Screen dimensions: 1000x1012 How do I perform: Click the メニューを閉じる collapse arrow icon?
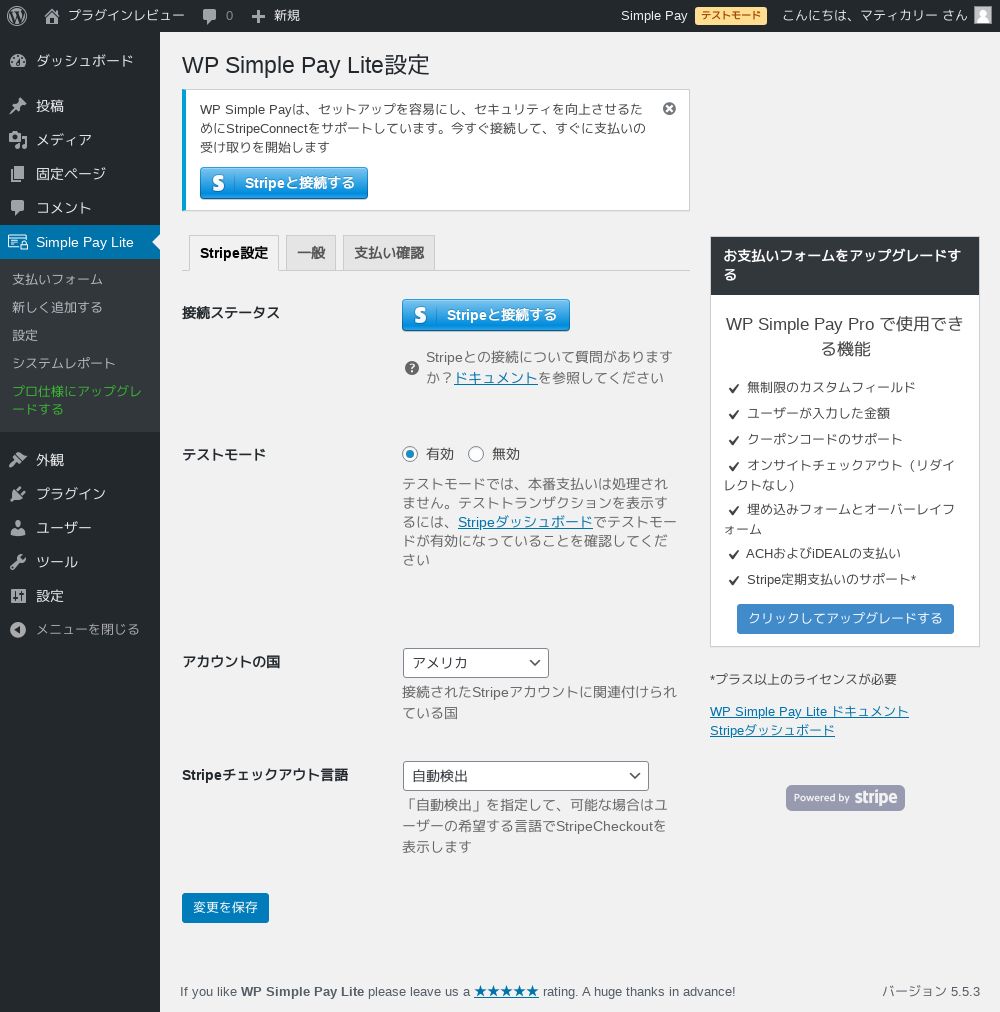18,629
